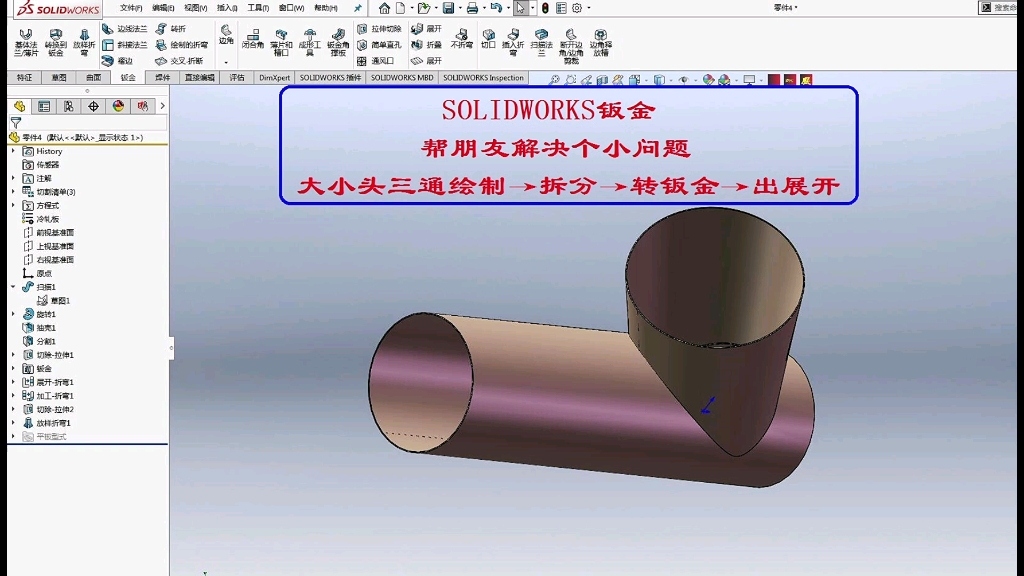Select the Forming Tool (成形工具) icon
The width and height of the screenshot is (1024, 576).
coord(310,42)
